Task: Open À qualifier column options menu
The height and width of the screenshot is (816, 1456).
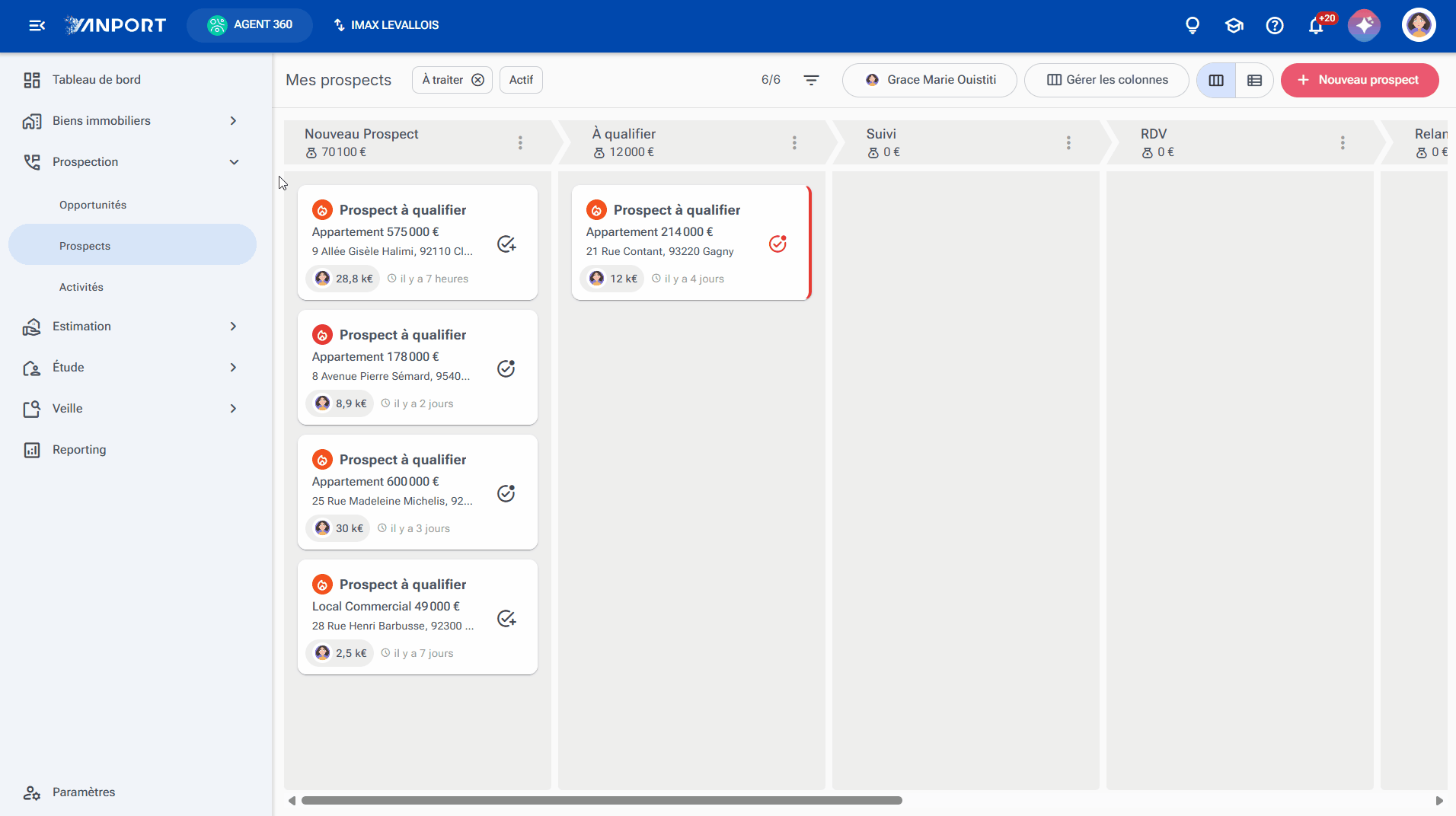Action: click(794, 142)
